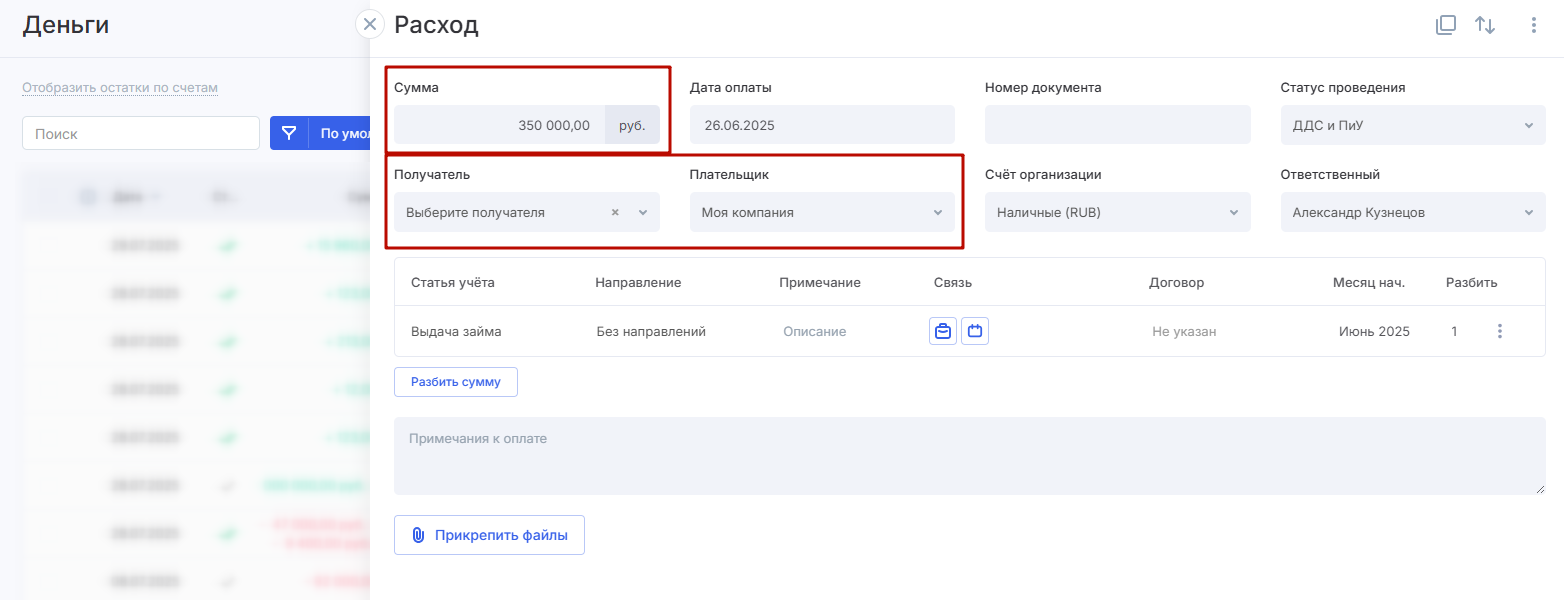Open the Ответственный dropdown
1564x600 pixels.
tap(1413, 212)
